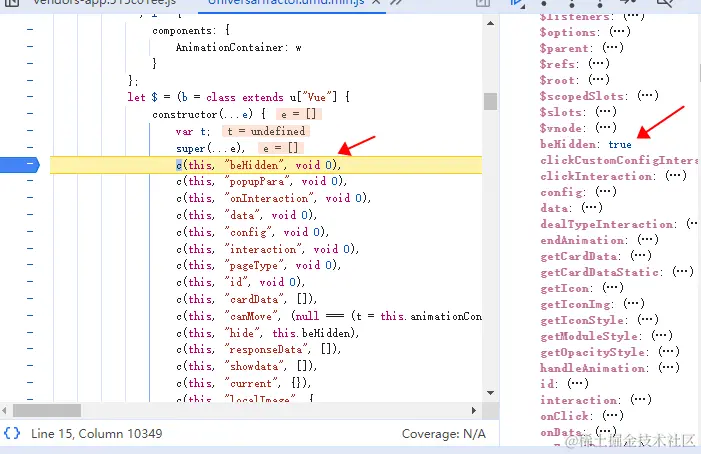Click the gutter dash beside the "hide" line

pyautogui.click(x=30, y=332)
